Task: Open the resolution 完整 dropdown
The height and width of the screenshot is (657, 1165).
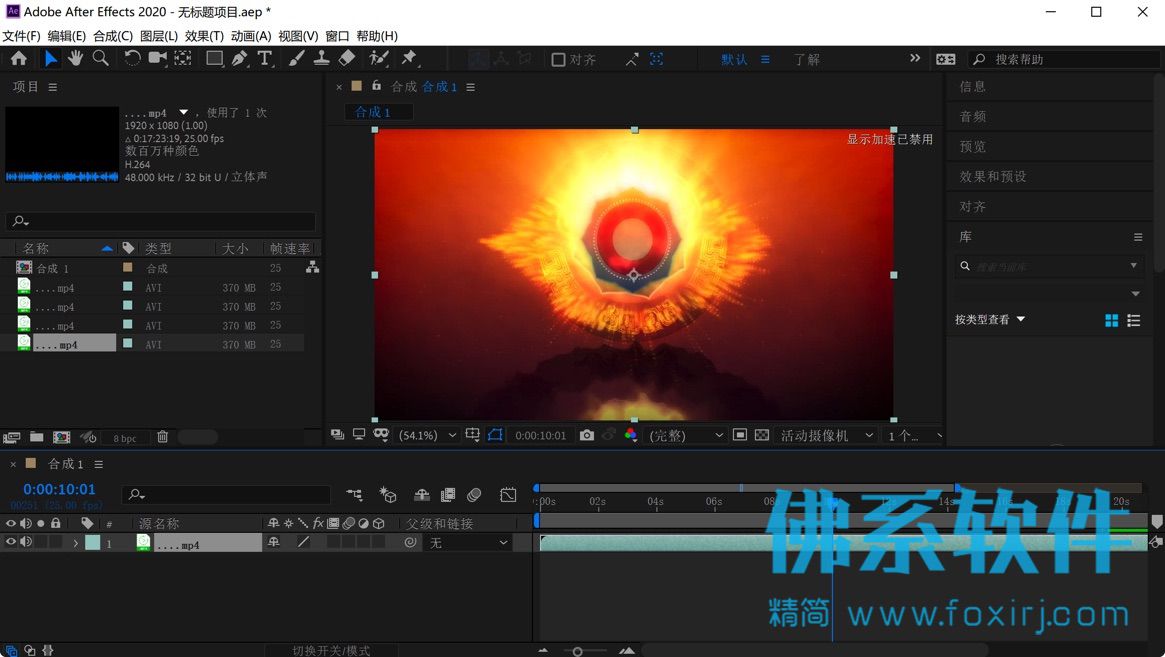Action: [686, 436]
